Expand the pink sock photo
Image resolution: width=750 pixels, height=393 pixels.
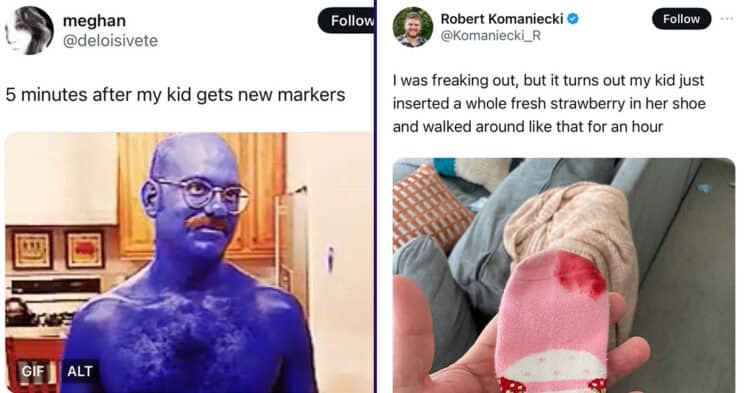[564, 275]
